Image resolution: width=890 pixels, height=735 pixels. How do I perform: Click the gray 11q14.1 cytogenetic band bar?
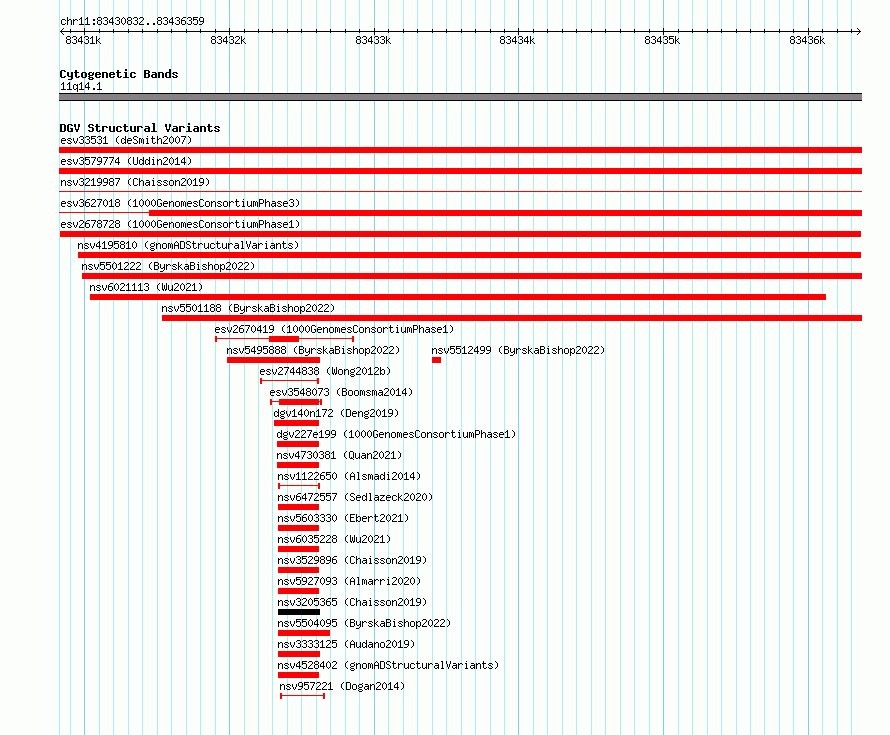(460, 97)
